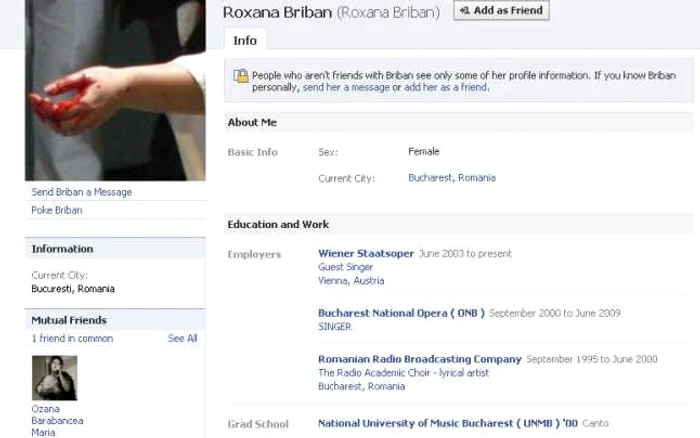Click Send Briban a Message
This screenshot has width=700, height=438.
tap(82, 192)
